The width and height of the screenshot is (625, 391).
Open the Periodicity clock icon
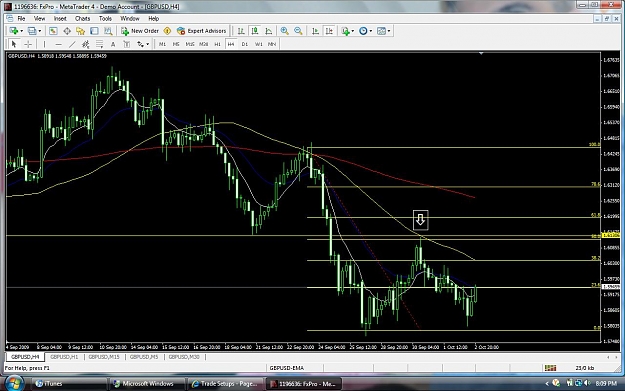(363, 31)
